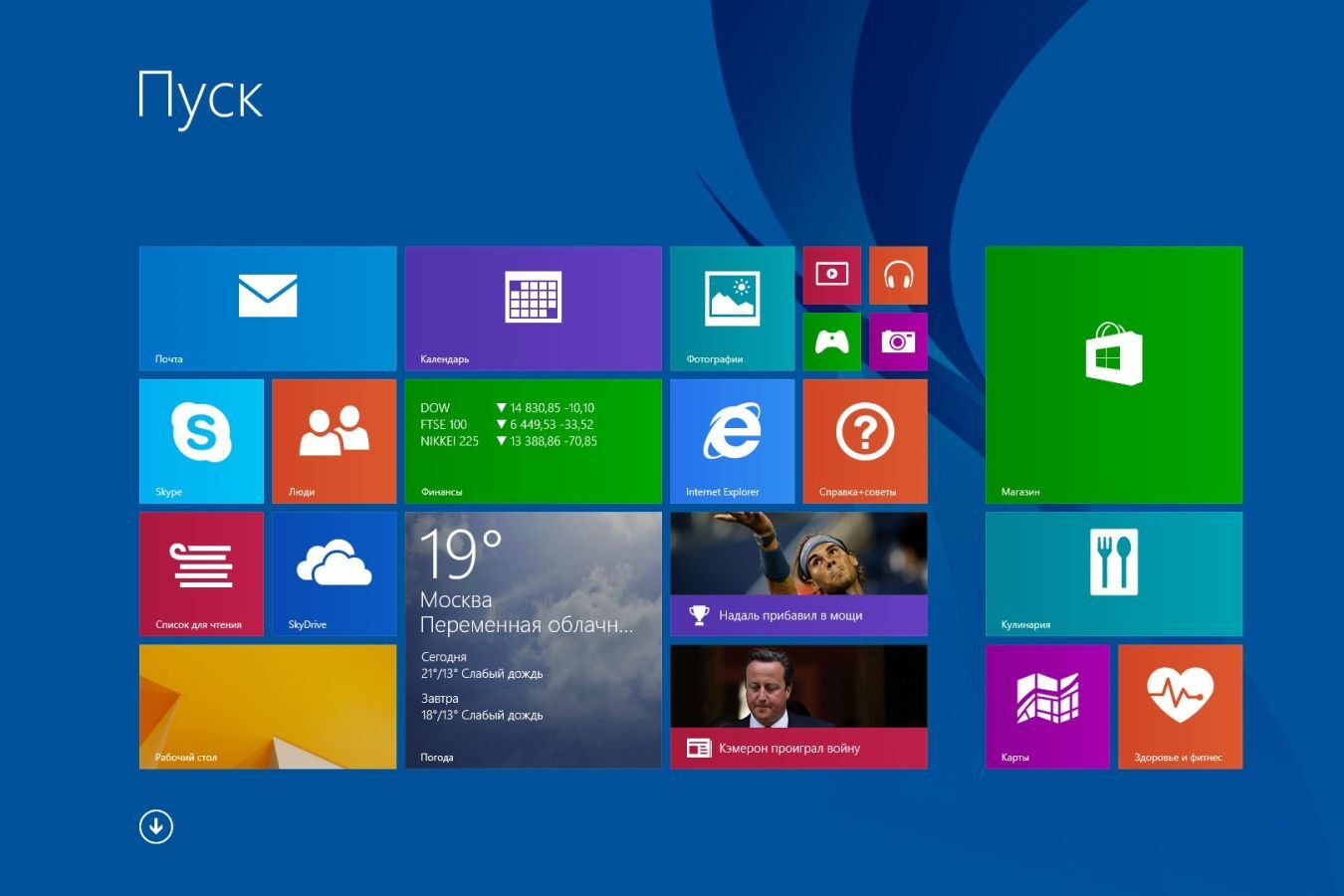The height and width of the screenshot is (896, 1344).
Task: Open news tile about Кэмерон
Action: coord(798,707)
